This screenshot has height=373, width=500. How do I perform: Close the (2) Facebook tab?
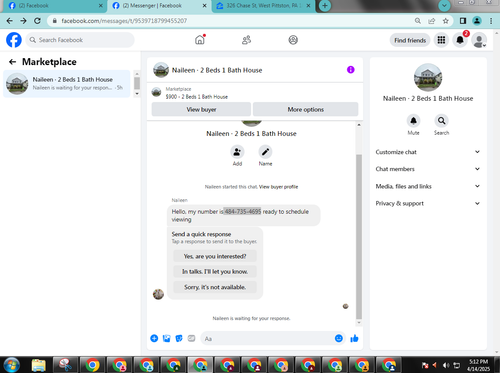(x=101, y=6)
